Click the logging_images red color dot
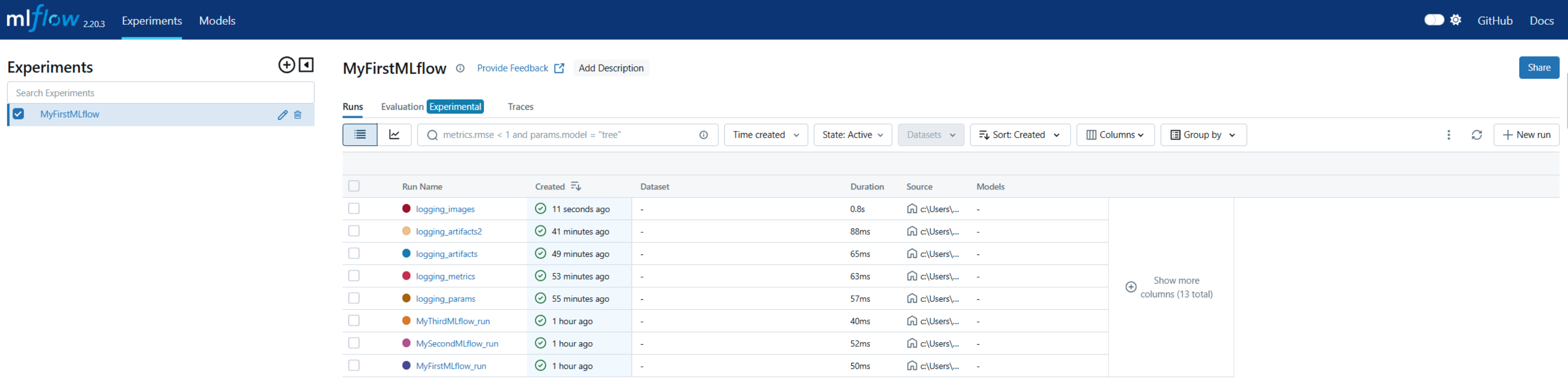Image resolution: width=1568 pixels, height=386 pixels. [406, 208]
